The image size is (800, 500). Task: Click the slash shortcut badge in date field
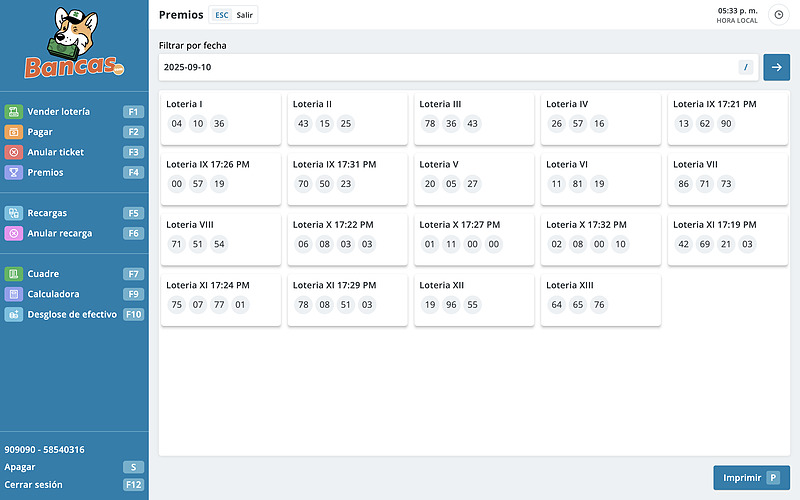click(x=746, y=67)
